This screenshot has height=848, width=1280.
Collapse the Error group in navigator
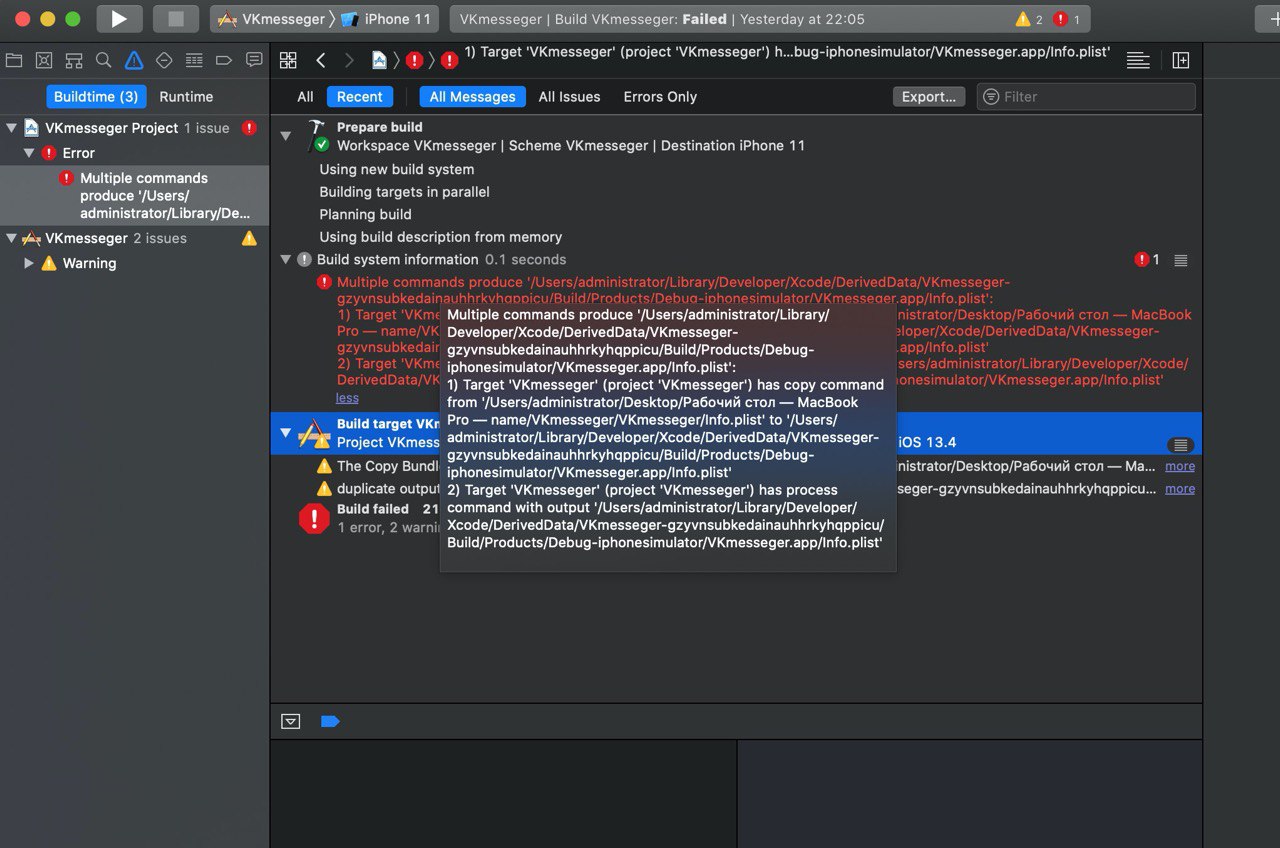(29, 153)
